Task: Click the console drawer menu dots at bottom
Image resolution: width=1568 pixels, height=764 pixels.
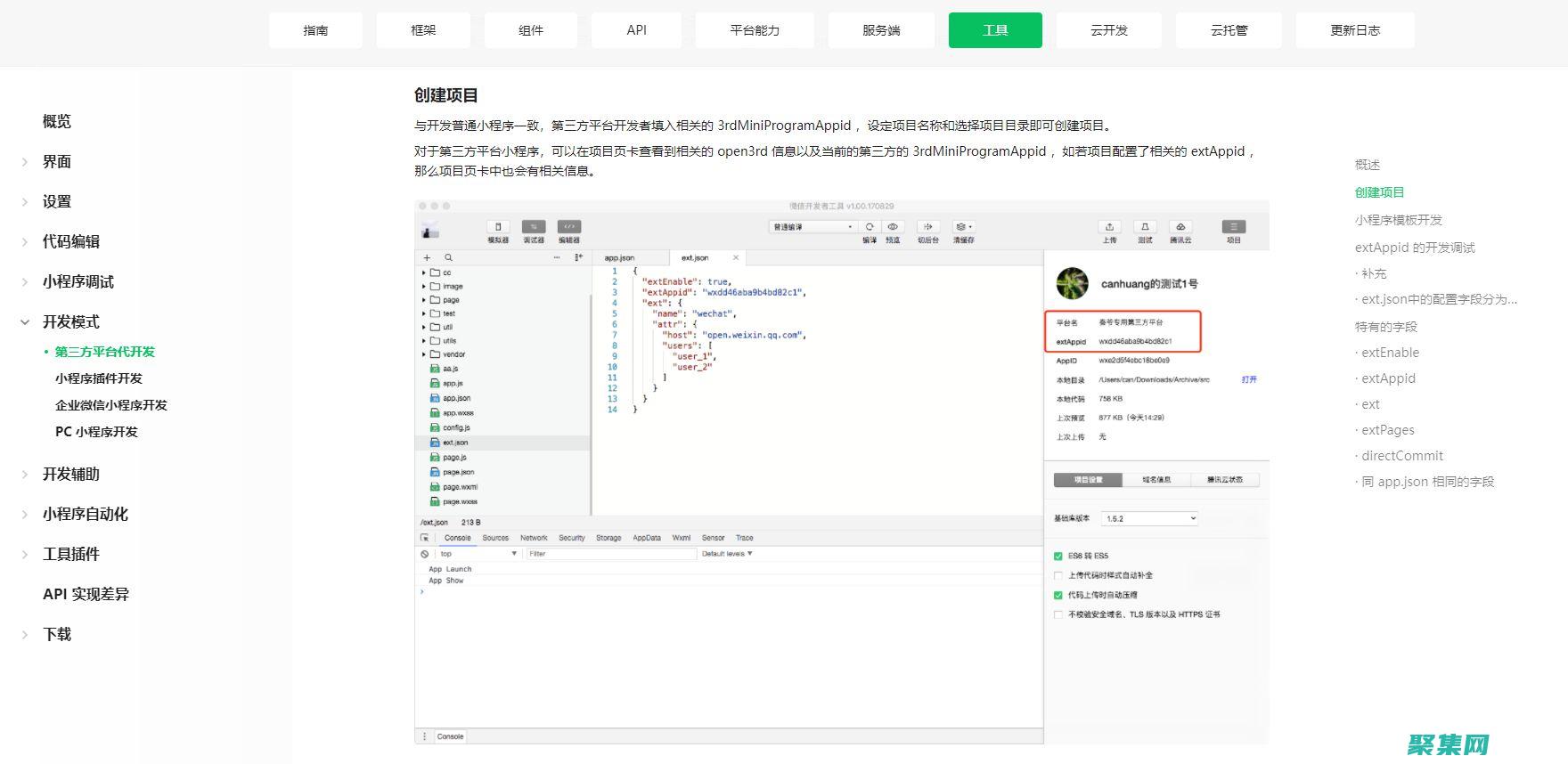Action: [425, 736]
